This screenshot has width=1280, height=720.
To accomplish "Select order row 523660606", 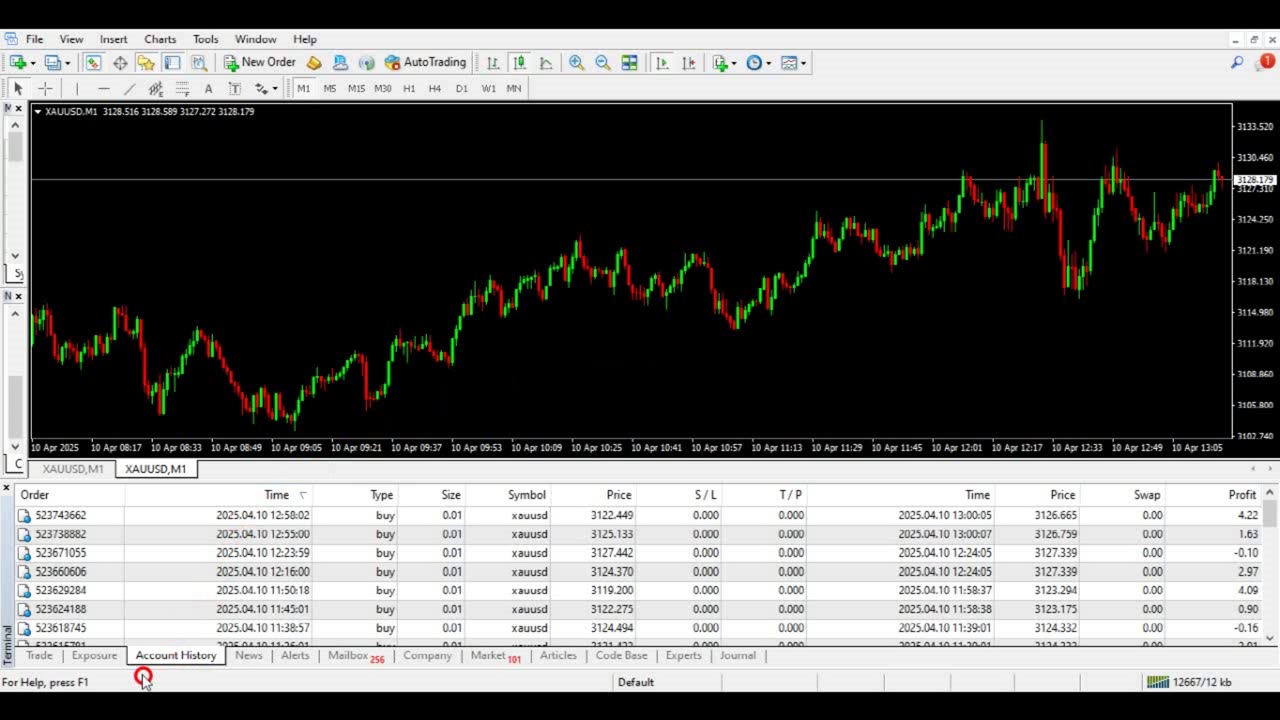I will point(639,572).
